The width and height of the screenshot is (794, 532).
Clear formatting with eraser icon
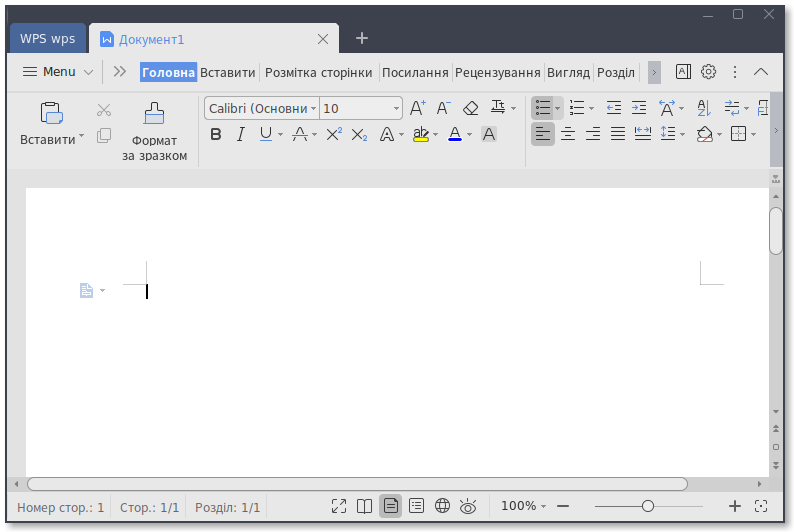pos(470,108)
